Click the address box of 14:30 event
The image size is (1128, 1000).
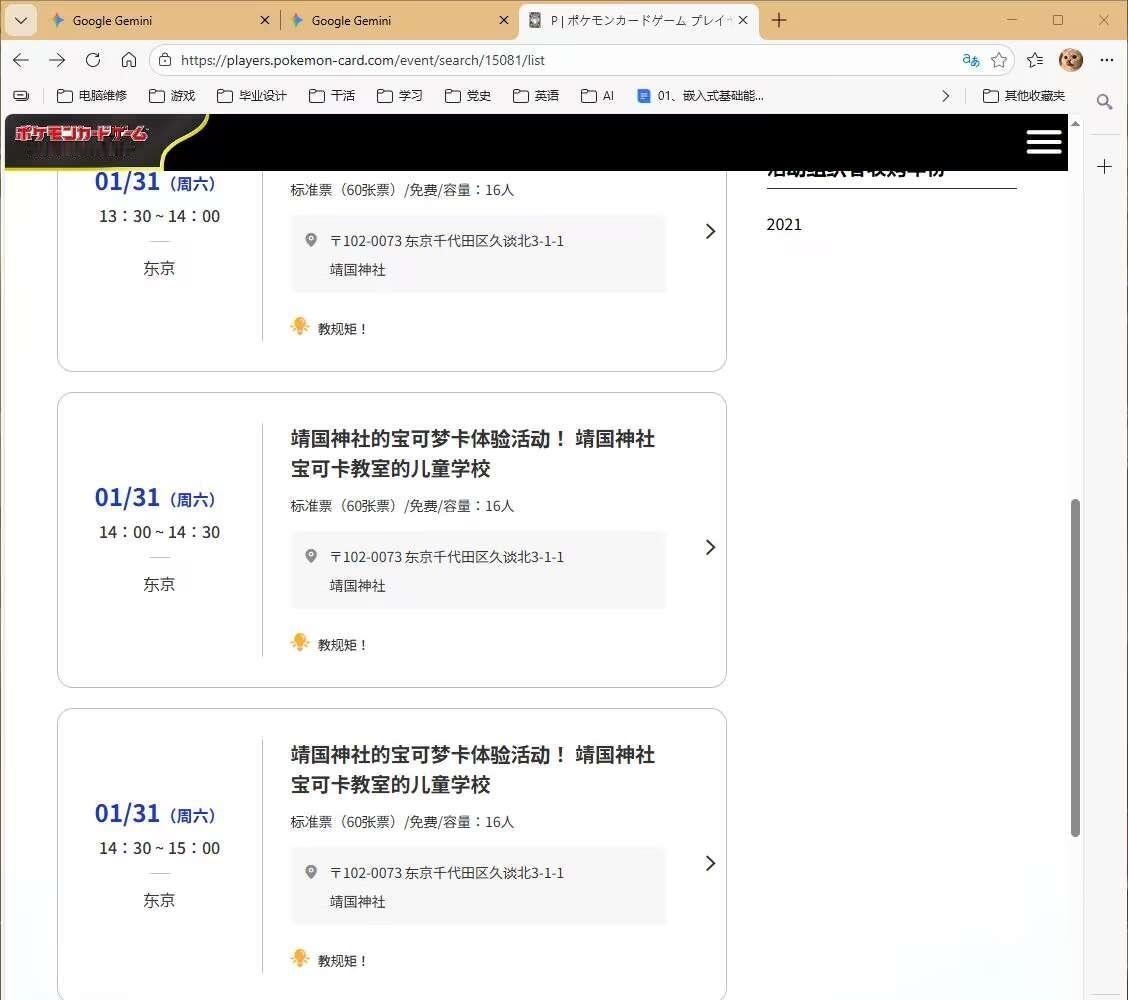[x=478, y=886]
